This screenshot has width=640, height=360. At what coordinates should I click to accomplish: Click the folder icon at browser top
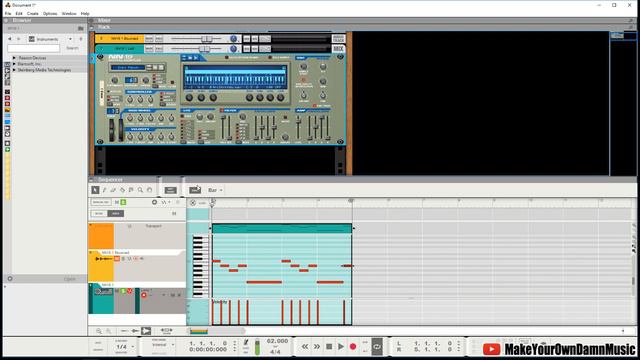pos(80,28)
